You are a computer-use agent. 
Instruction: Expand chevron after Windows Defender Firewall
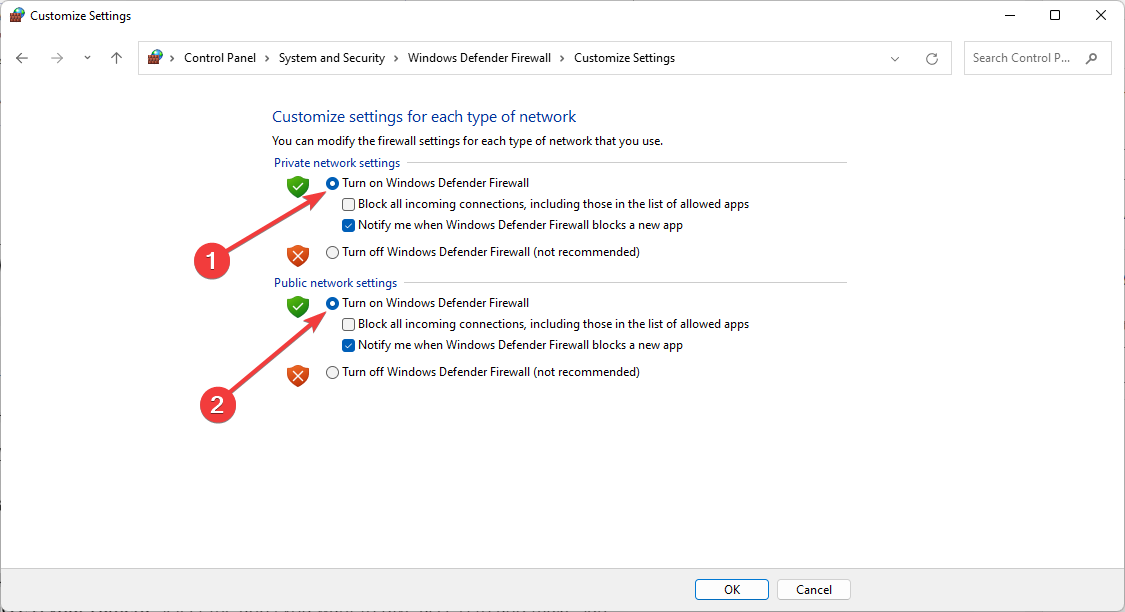pyautogui.click(x=562, y=58)
